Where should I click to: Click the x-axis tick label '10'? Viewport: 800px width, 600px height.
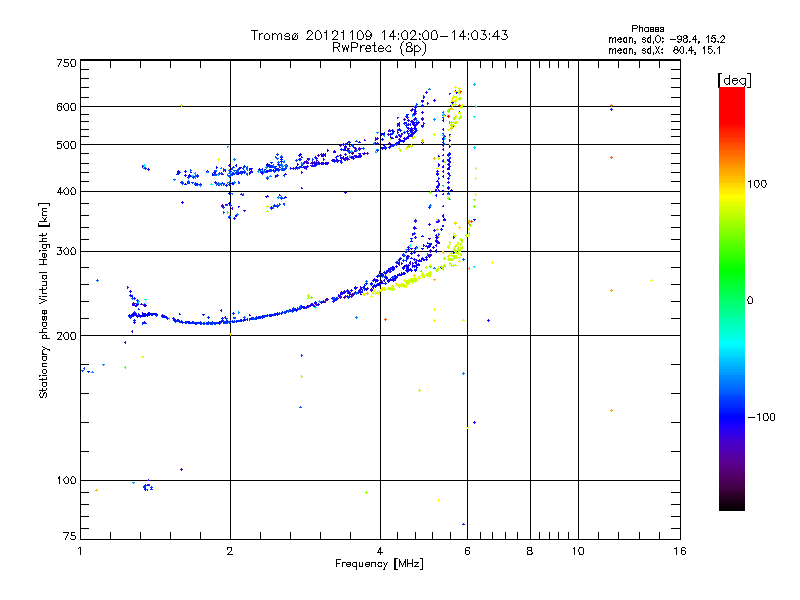tap(578, 551)
